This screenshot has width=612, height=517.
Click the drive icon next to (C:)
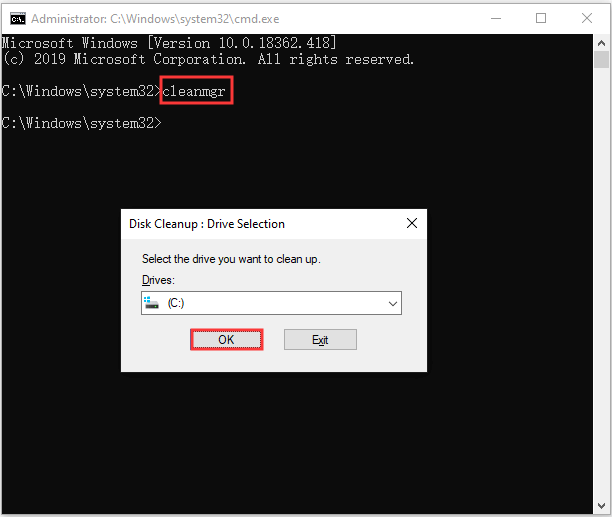point(151,303)
